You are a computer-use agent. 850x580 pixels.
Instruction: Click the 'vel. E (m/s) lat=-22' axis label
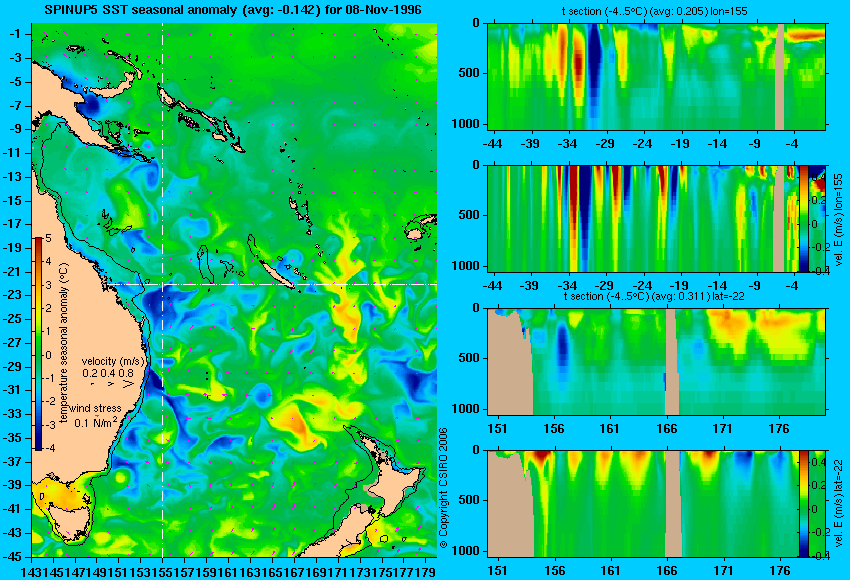tap(839, 507)
